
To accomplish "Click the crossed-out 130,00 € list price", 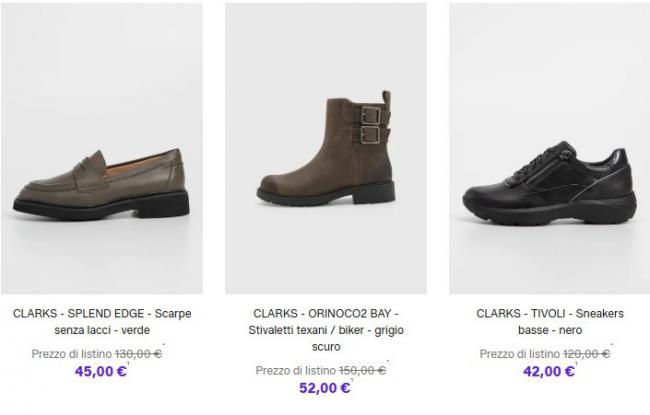I will click(138, 354).
